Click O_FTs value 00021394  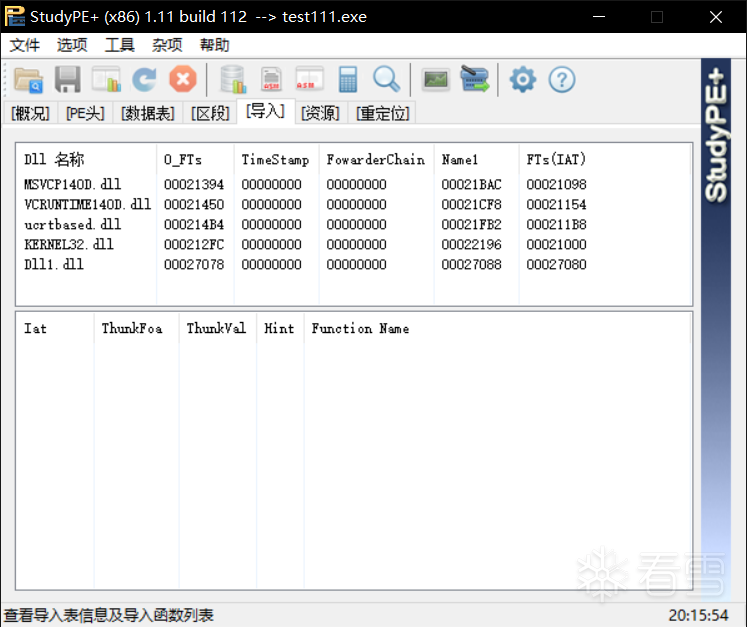coord(194,184)
